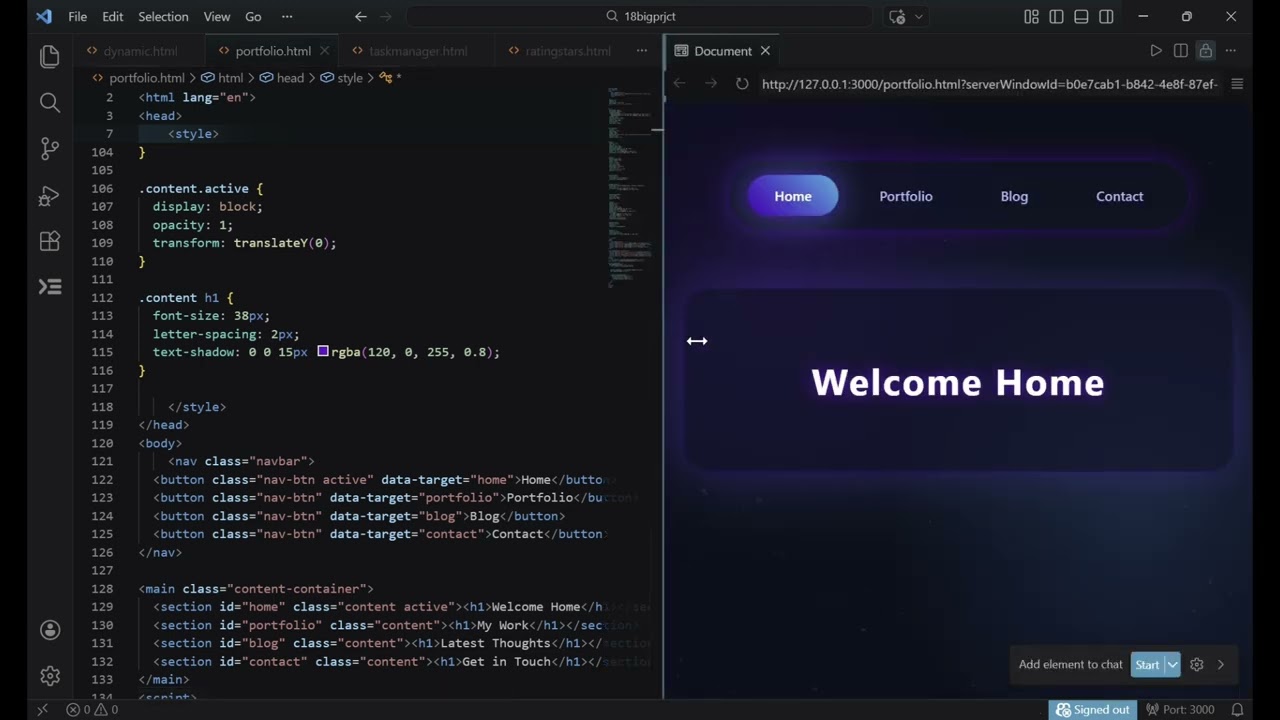Switch to the ratingstars.html tab
Viewport: 1280px width, 720px height.
(x=568, y=51)
